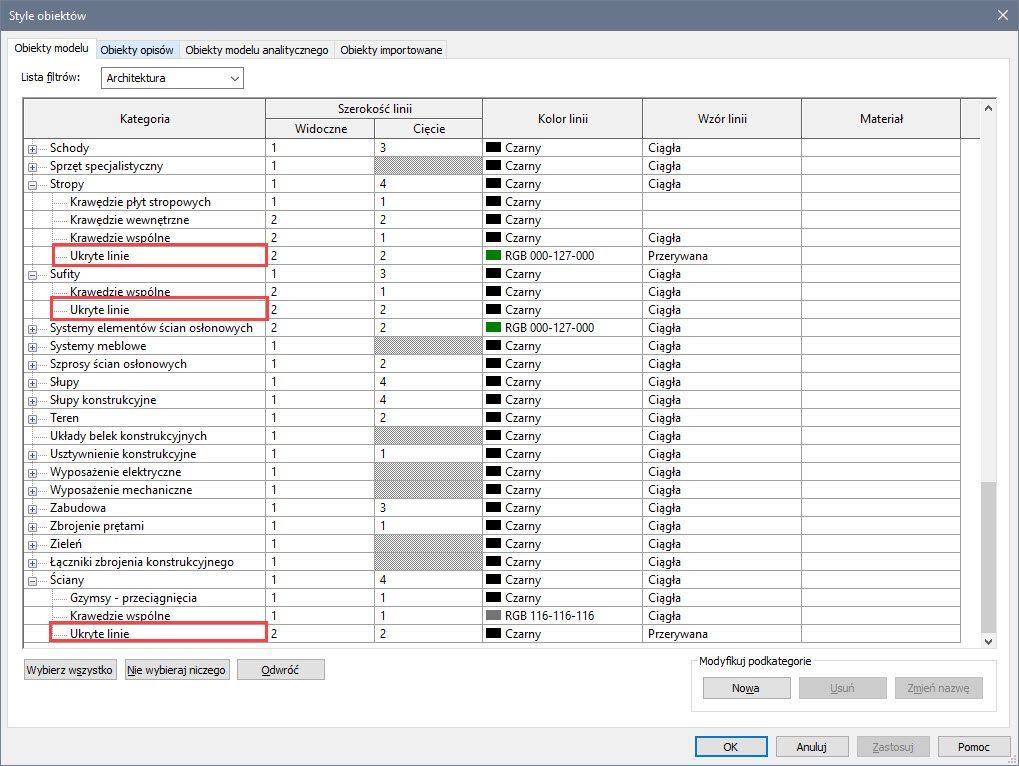The image size is (1019, 766).
Task: Create a subcategory with the Nowa button
Action: click(746, 688)
